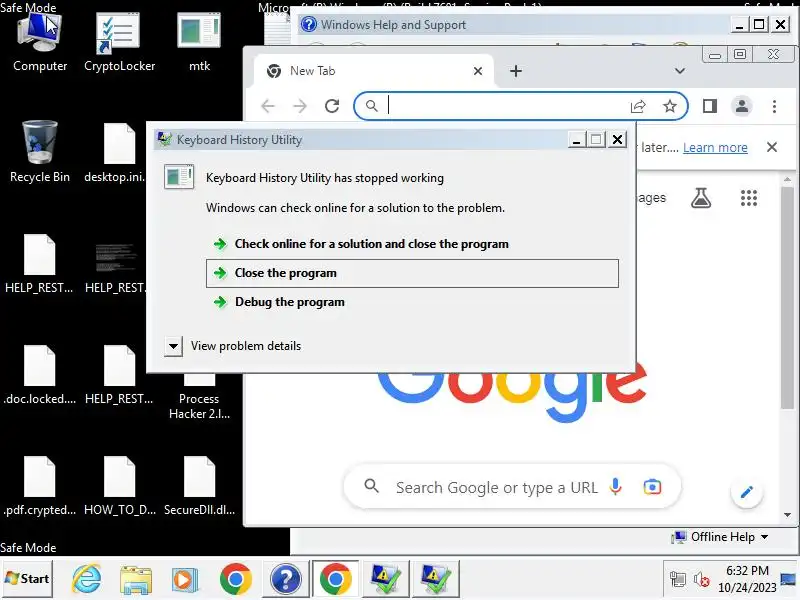Choose Check online for a solution

(412, 244)
